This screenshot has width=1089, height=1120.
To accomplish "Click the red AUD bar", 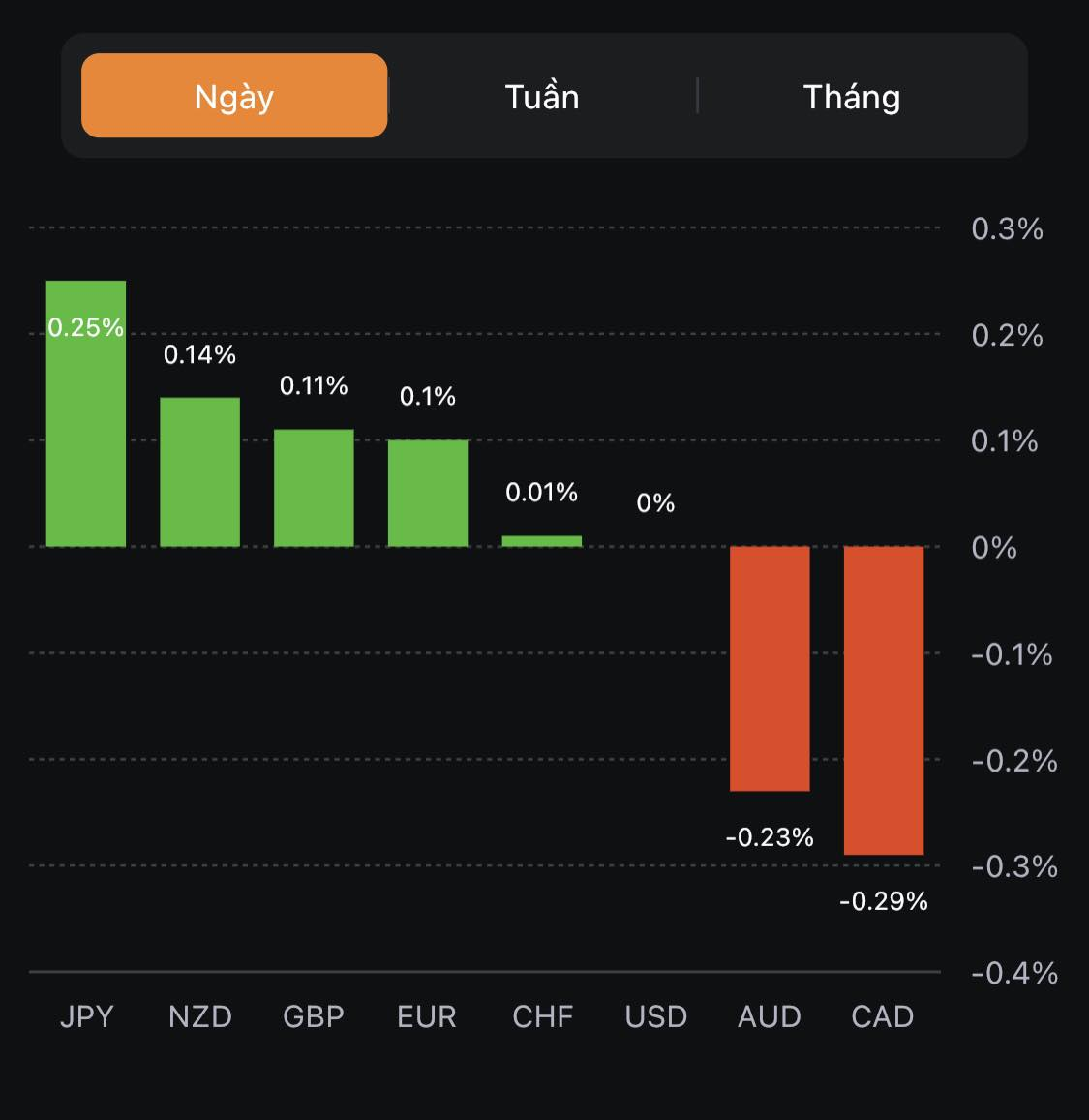I will tap(770, 668).
